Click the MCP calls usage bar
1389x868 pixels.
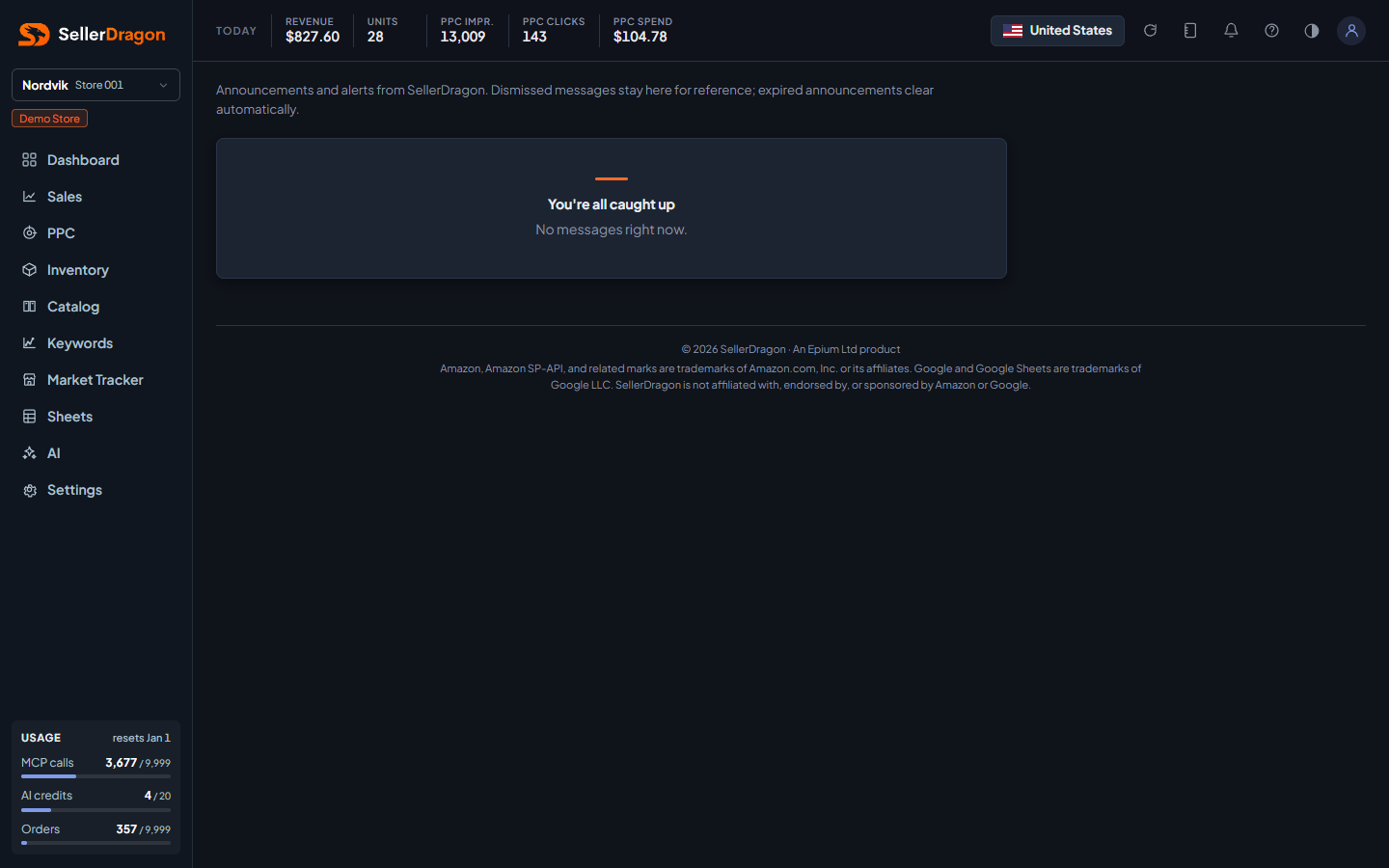click(x=95, y=776)
